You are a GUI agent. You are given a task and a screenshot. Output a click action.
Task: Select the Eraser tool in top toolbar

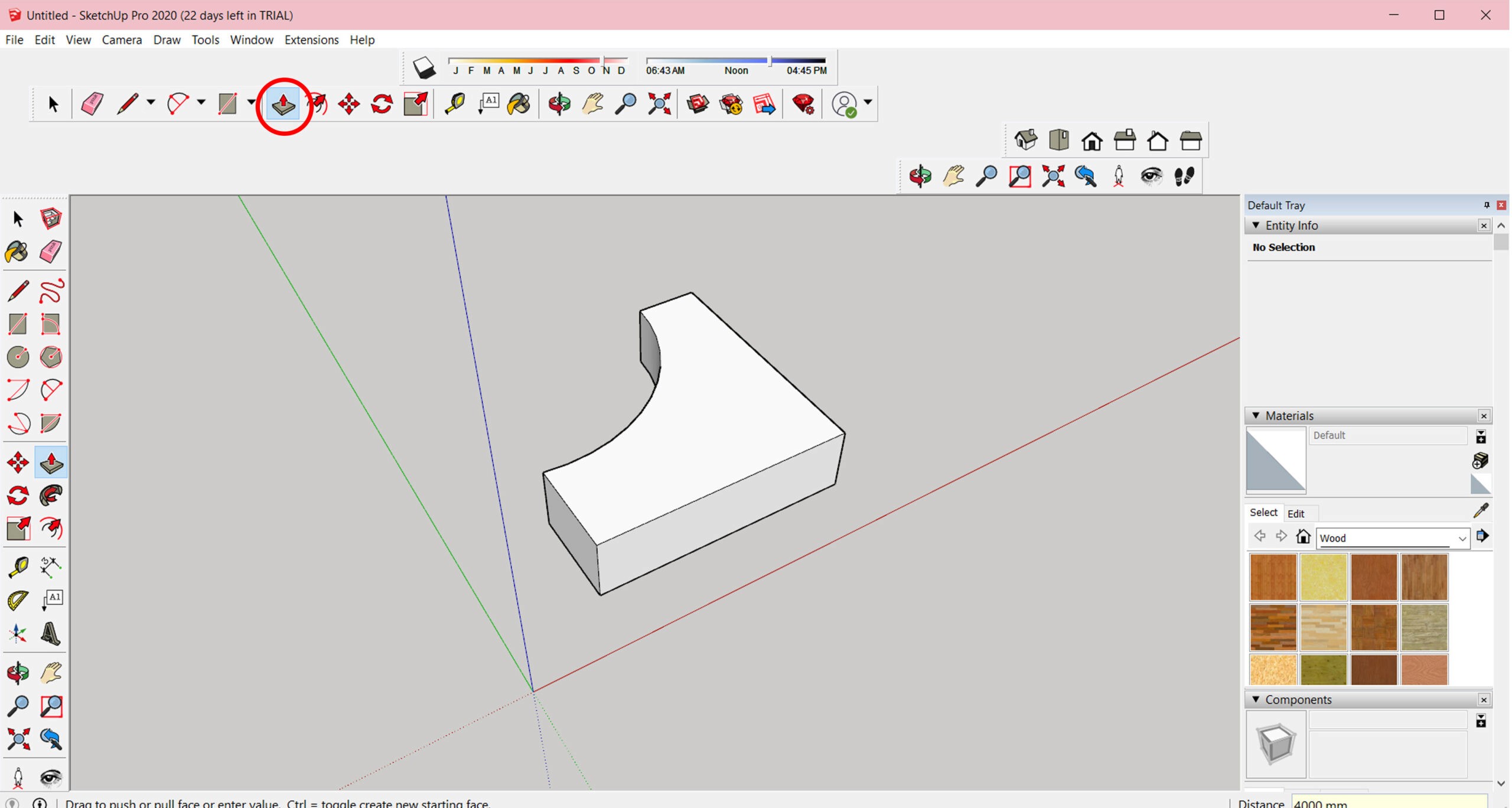pos(92,104)
